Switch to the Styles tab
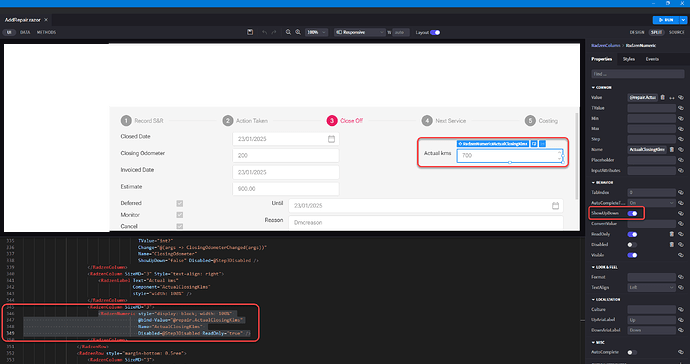 pyautogui.click(x=628, y=59)
